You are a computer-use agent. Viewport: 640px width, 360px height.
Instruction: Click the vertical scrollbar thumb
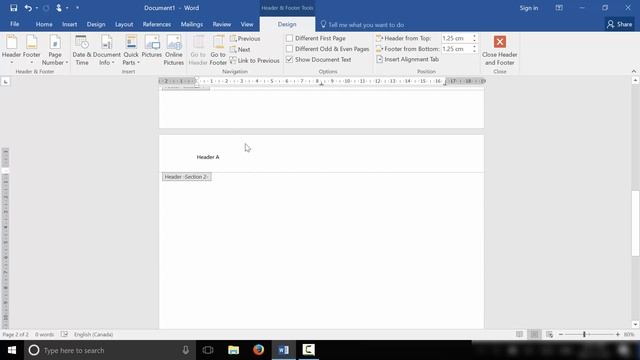[635, 223]
